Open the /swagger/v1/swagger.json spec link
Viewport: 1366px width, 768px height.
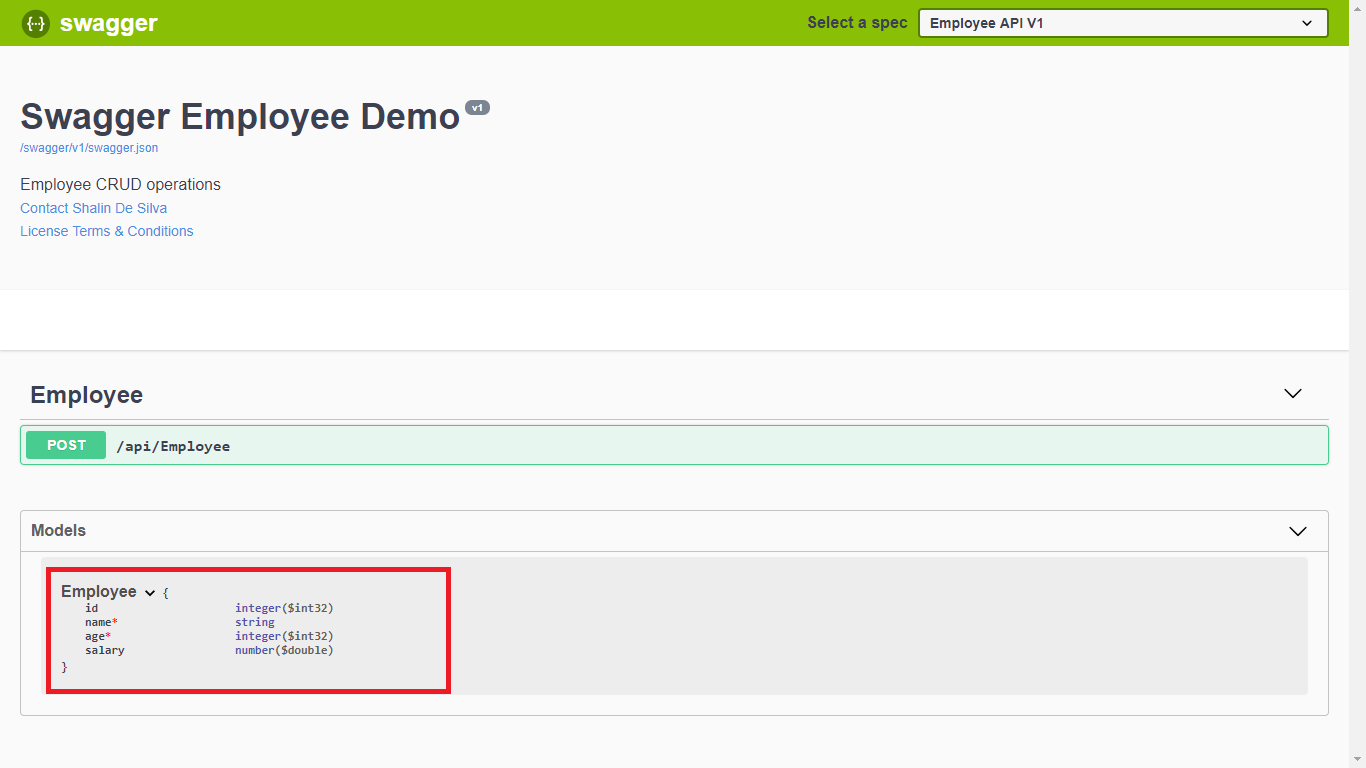88,147
